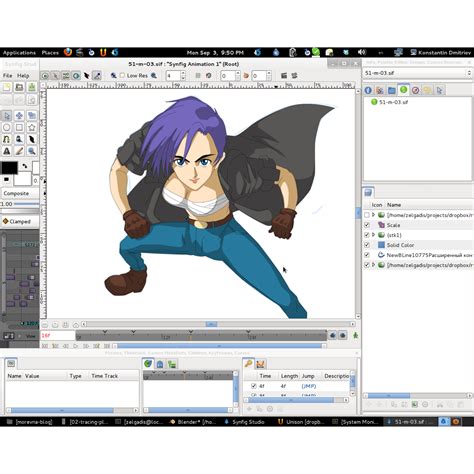Select the Zoom magnifier tool

coord(32,151)
